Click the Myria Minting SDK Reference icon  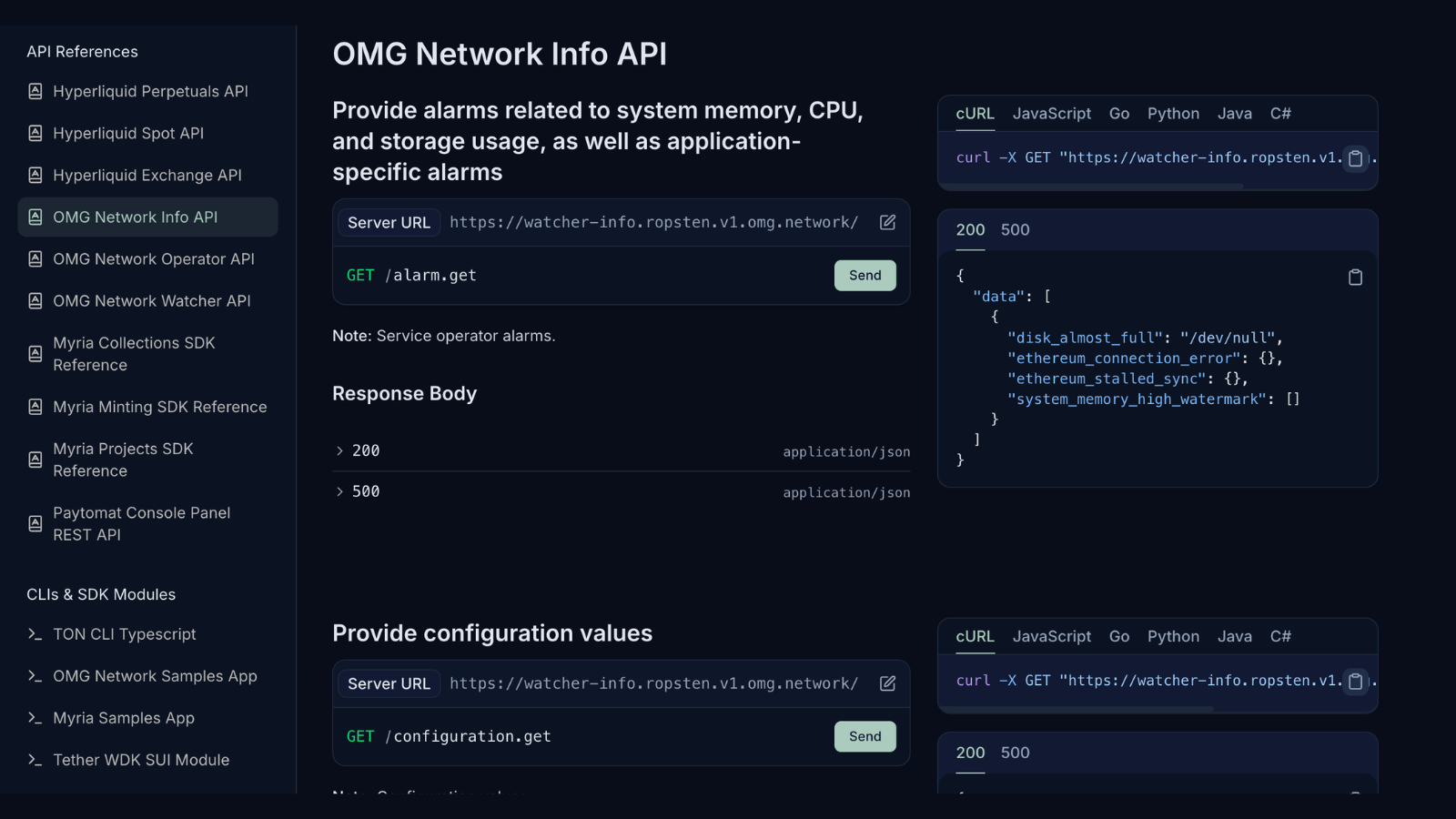click(x=35, y=407)
